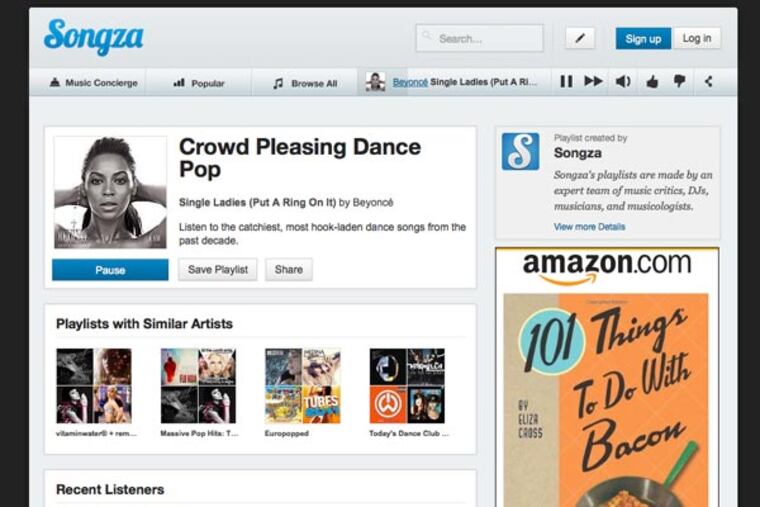Click the Log in button

[697, 38]
